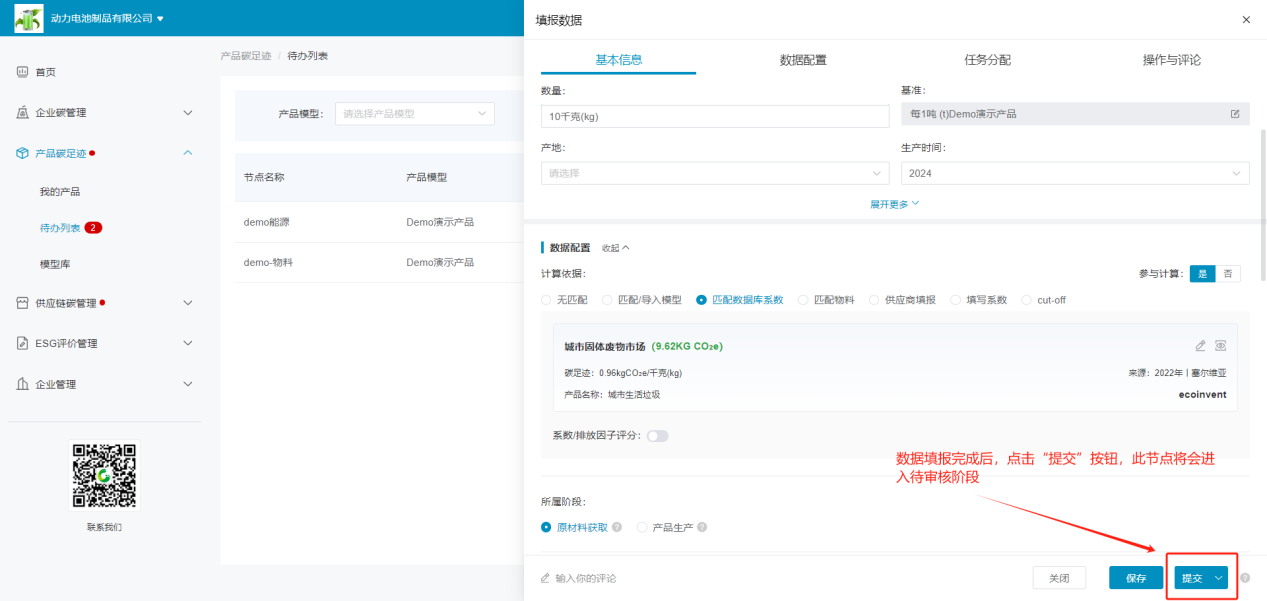Image resolution: width=1267 pixels, height=601 pixels.
Task: Click the question mark icon beside 提交
Action: pos(1245,578)
